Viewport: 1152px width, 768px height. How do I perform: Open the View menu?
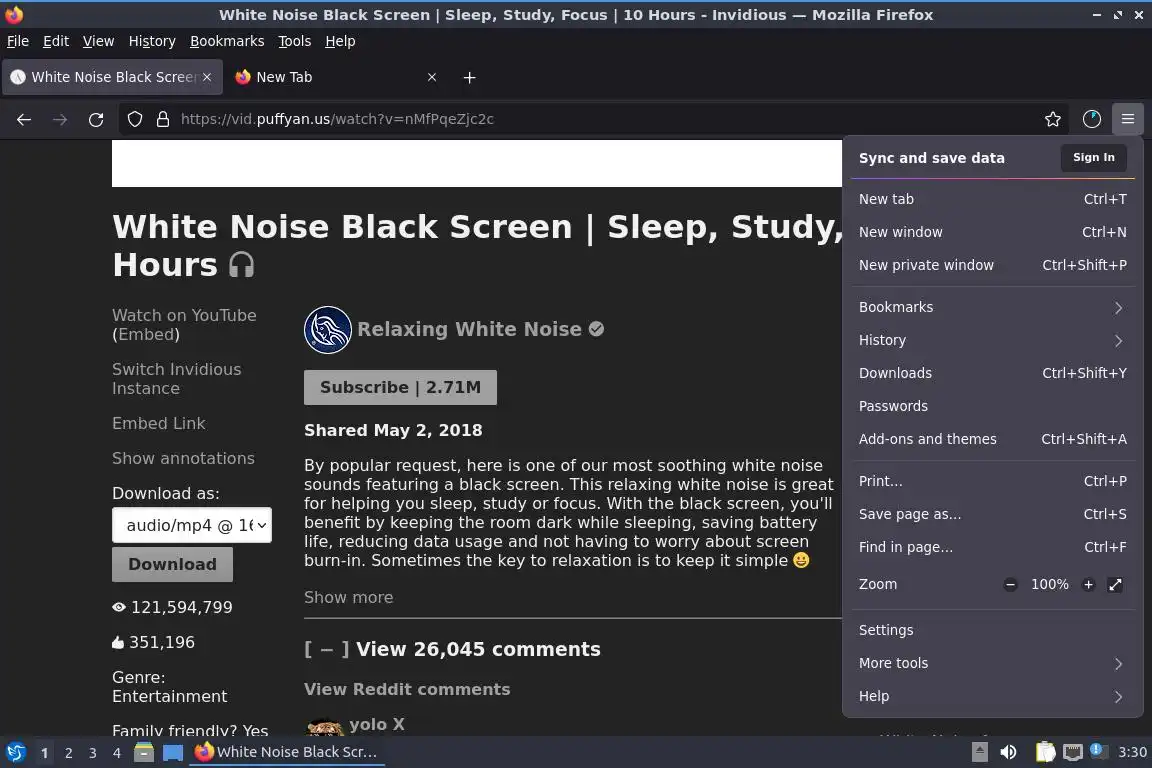pos(98,41)
